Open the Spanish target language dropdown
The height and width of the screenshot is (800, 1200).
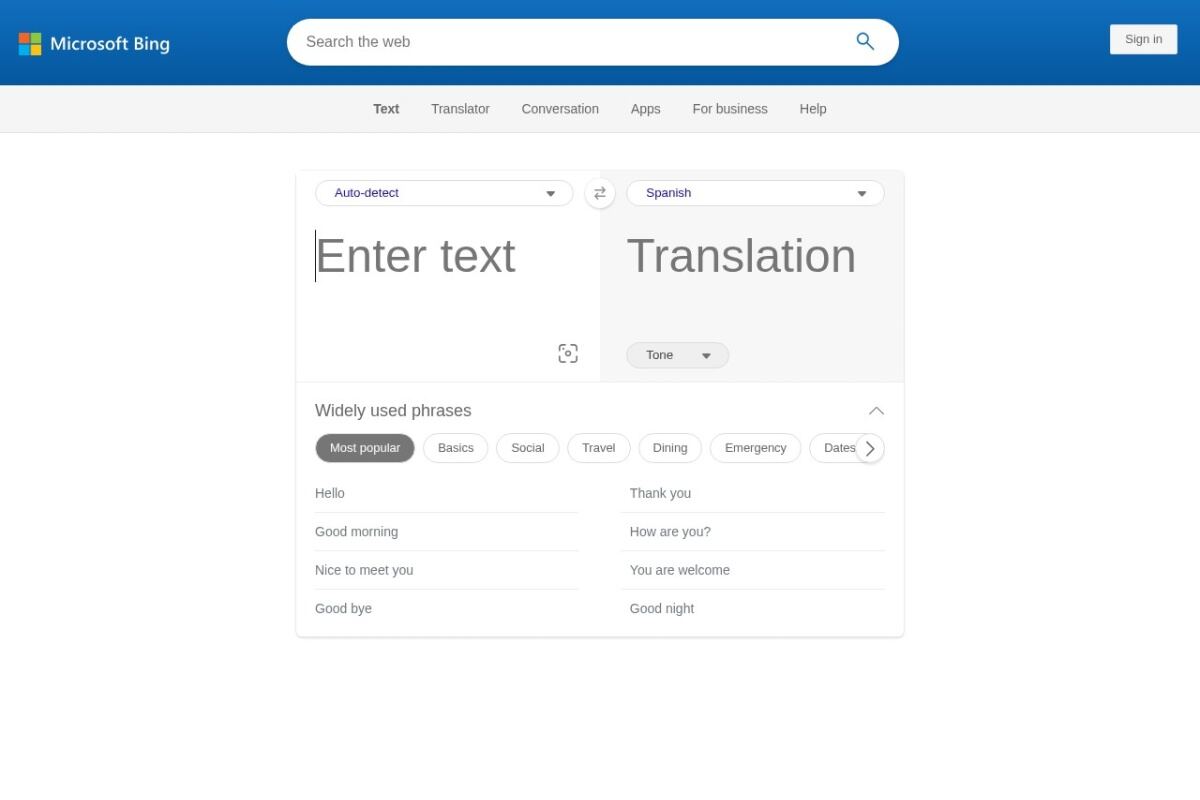pyautogui.click(x=755, y=193)
